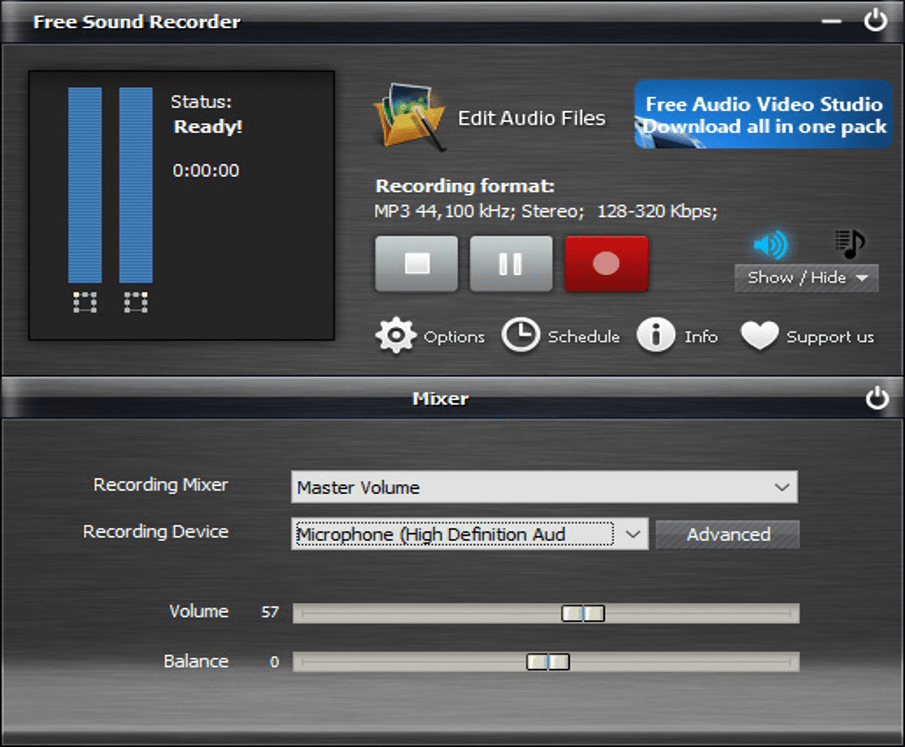Open the Recording Device dropdown
905x747 pixels.
pos(633,534)
